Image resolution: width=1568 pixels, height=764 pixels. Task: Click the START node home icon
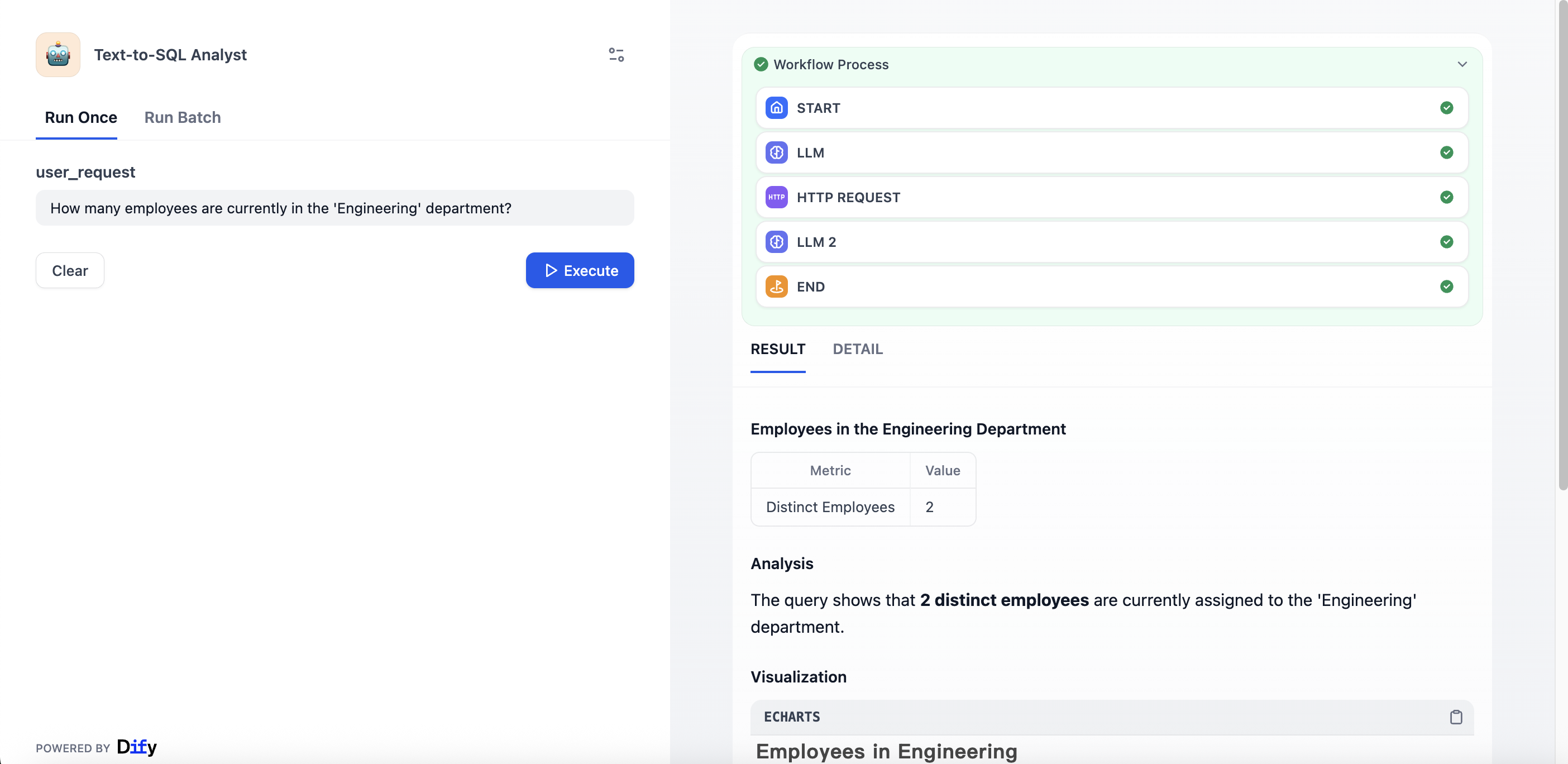click(776, 108)
